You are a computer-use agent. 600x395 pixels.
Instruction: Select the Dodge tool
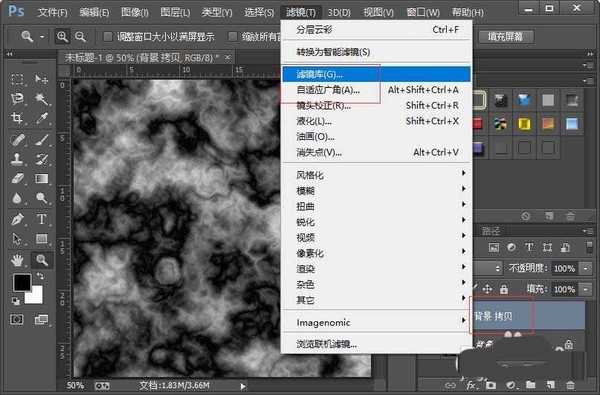pyautogui.click(x=41, y=198)
